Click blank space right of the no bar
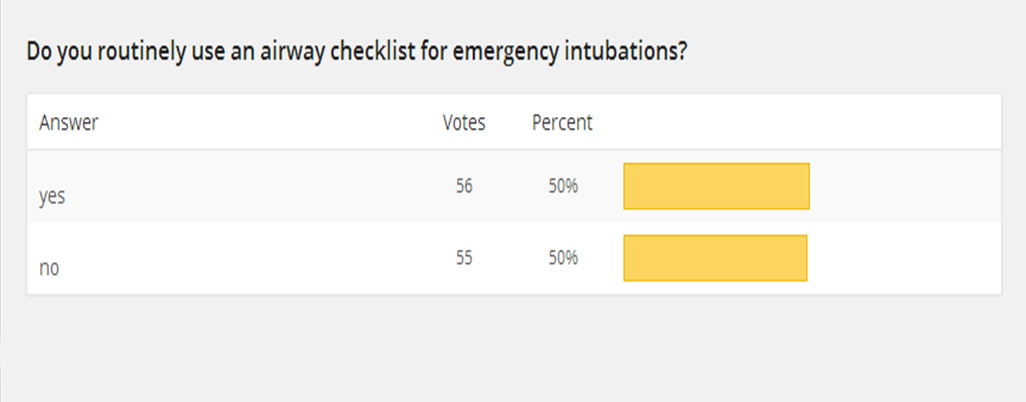The height and width of the screenshot is (402, 1026). tap(900, 258)
